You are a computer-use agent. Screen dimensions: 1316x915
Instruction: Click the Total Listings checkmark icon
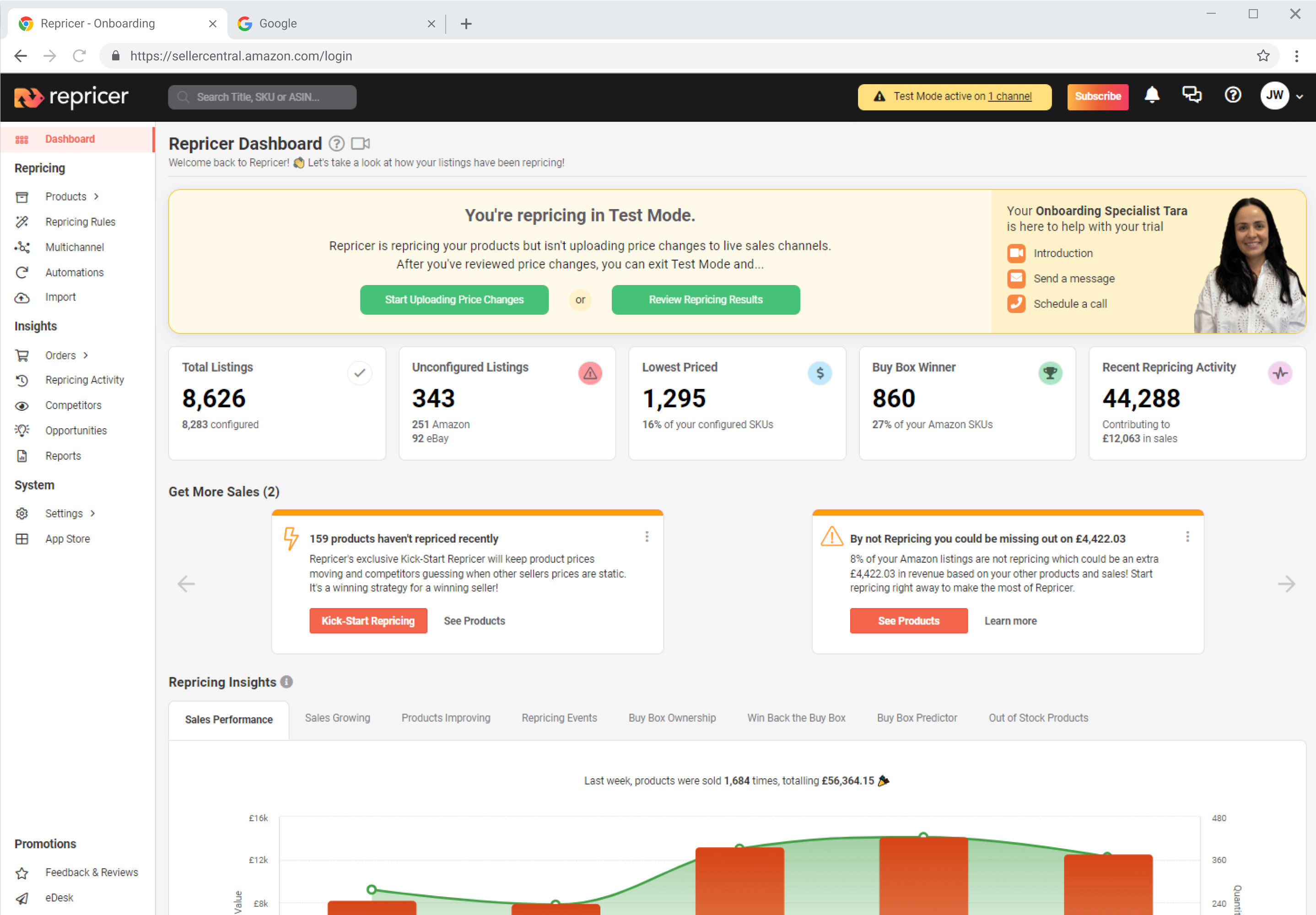tap(359, 373)
